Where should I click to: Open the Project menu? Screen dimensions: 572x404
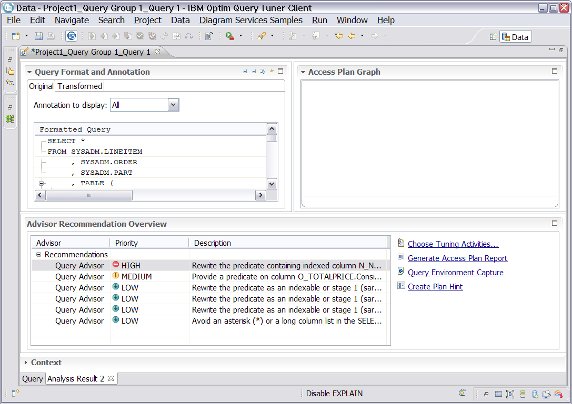coord(148,20)
